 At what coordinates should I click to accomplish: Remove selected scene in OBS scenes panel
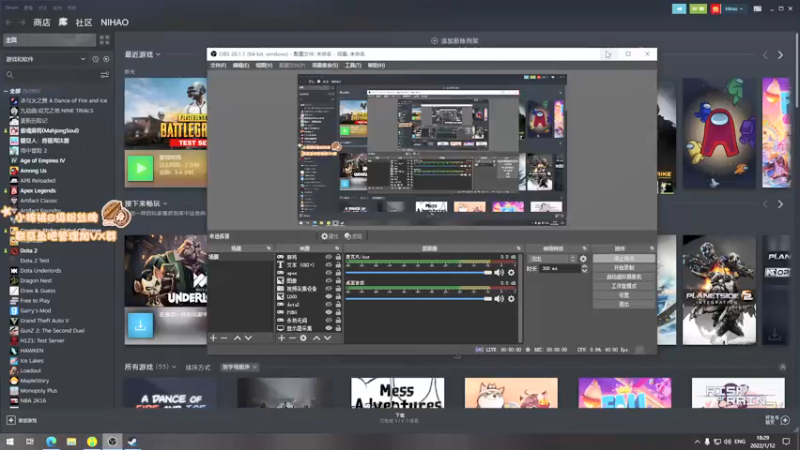tap(224, 338)
